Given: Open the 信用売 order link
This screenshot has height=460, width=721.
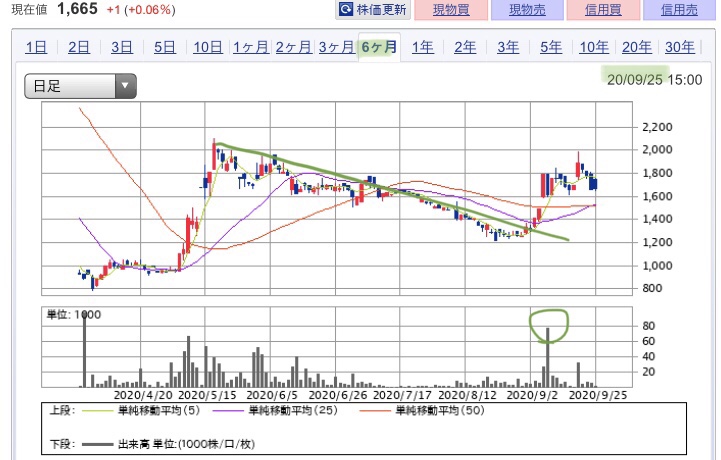Looking at the screenshot, I should pos(679,10).
